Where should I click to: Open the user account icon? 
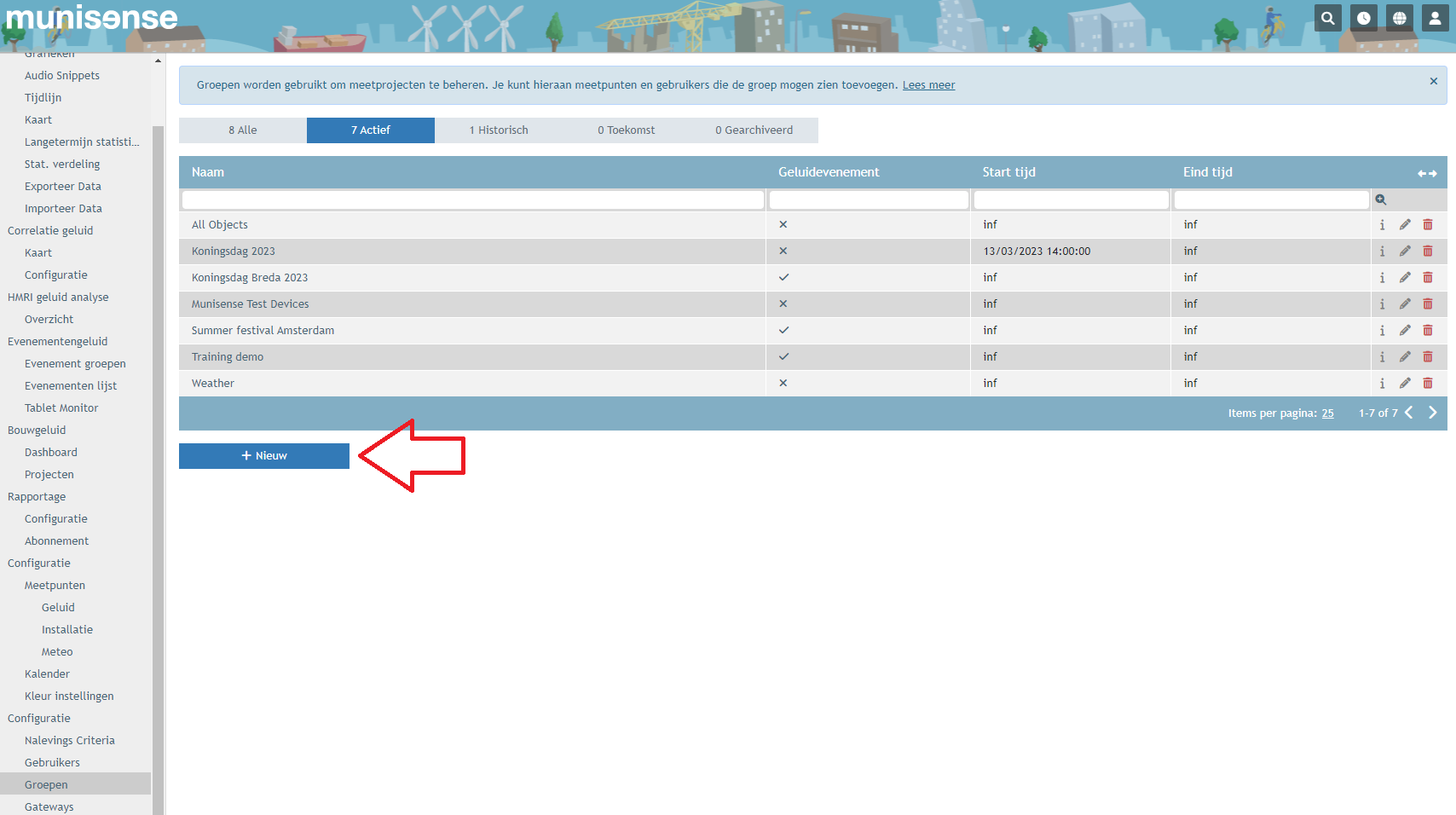(x=1436, y=18)
